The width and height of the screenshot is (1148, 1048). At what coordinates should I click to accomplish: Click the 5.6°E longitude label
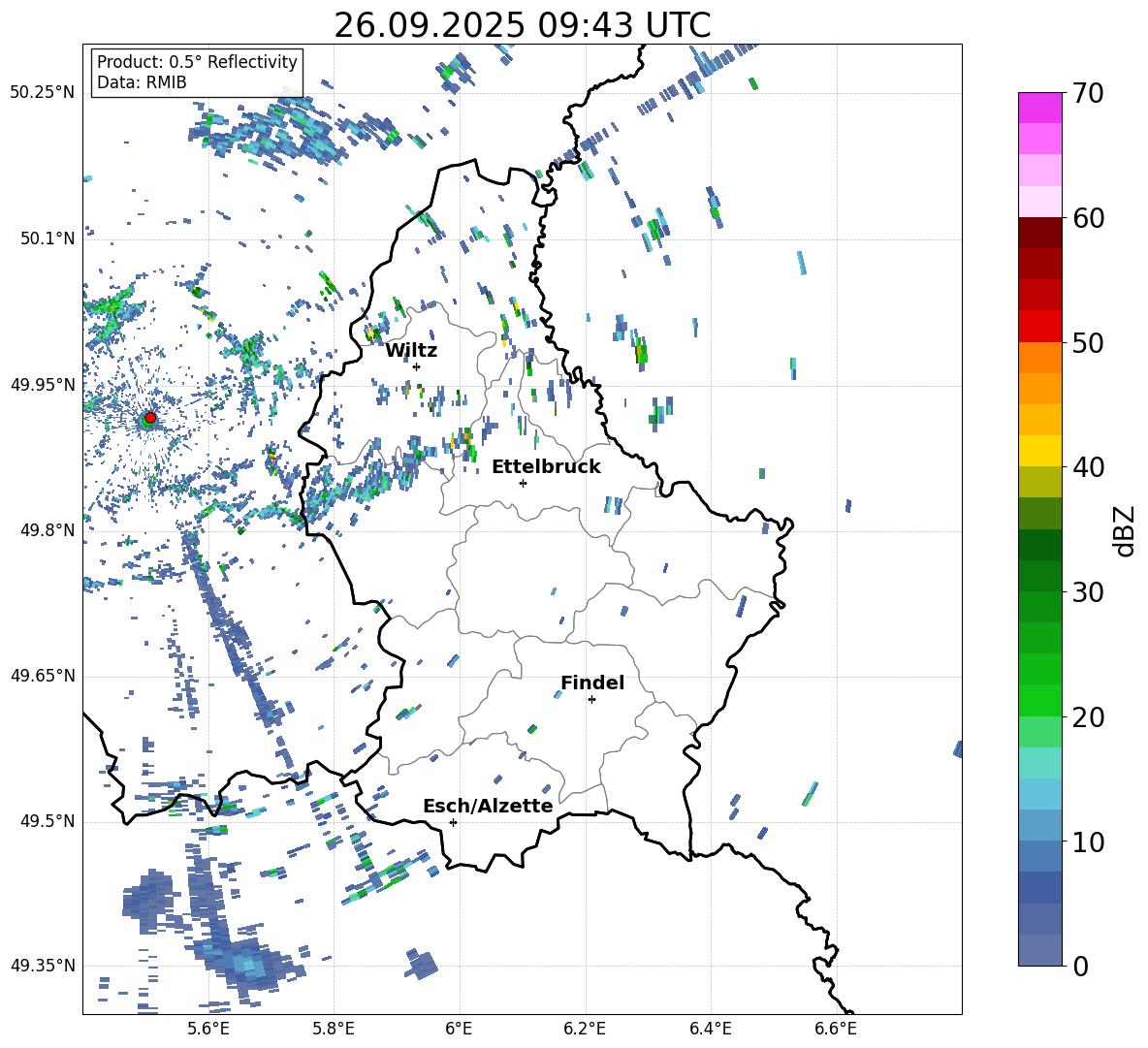click(x=208, y=1029)
